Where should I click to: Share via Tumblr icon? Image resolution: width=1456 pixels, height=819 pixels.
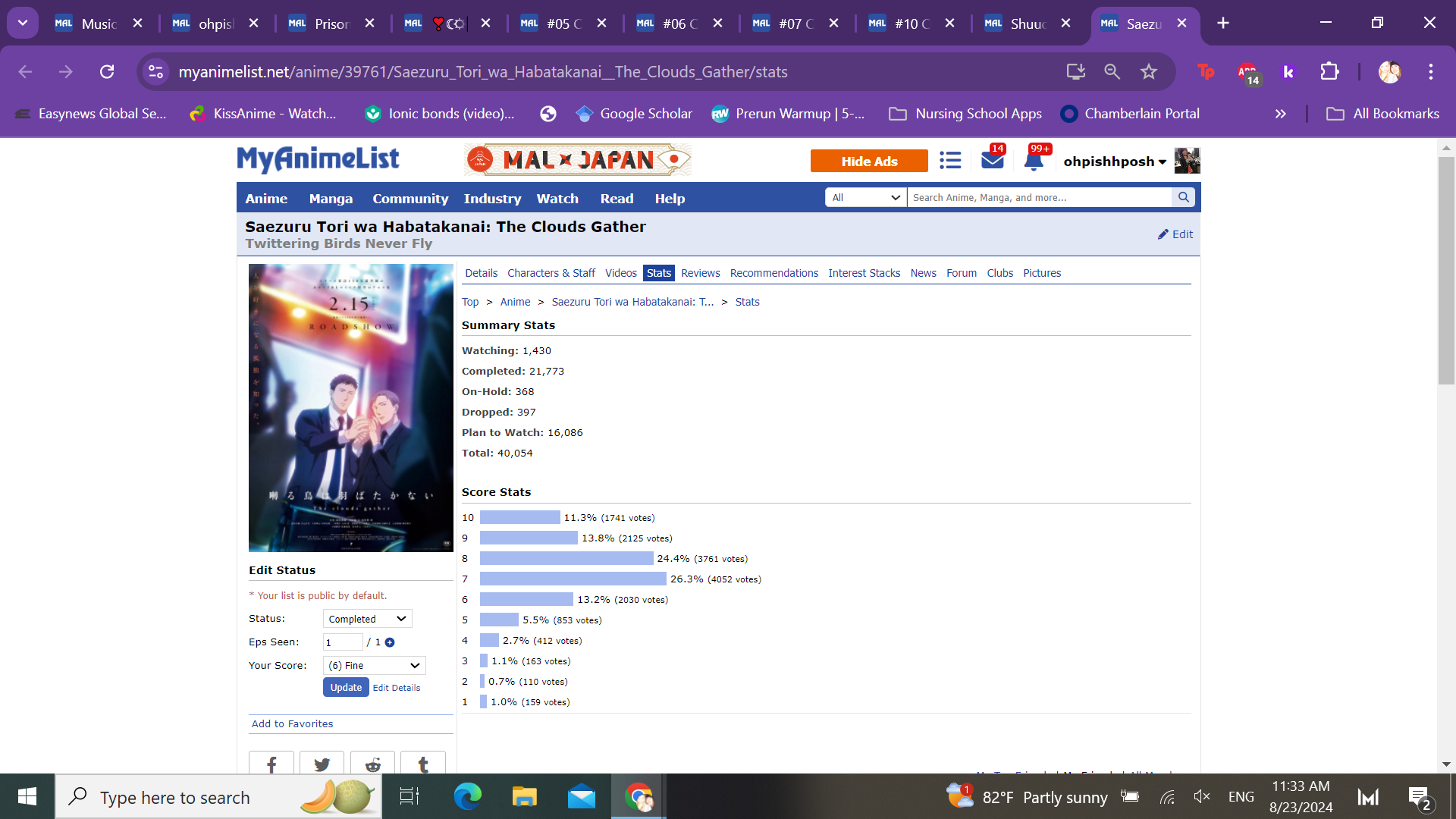(x=423, y=764)
